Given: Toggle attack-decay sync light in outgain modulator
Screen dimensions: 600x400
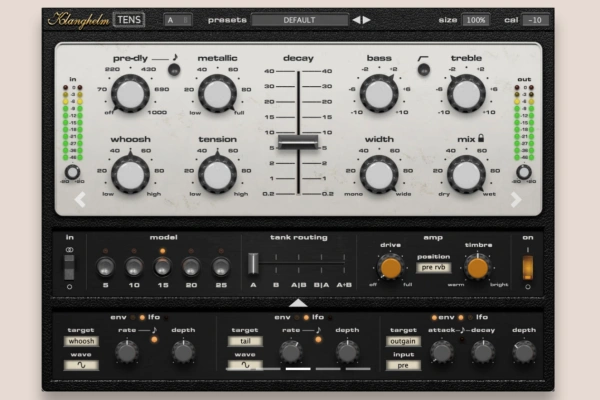Looking at the screenshot, I should (x=462, y=340).
